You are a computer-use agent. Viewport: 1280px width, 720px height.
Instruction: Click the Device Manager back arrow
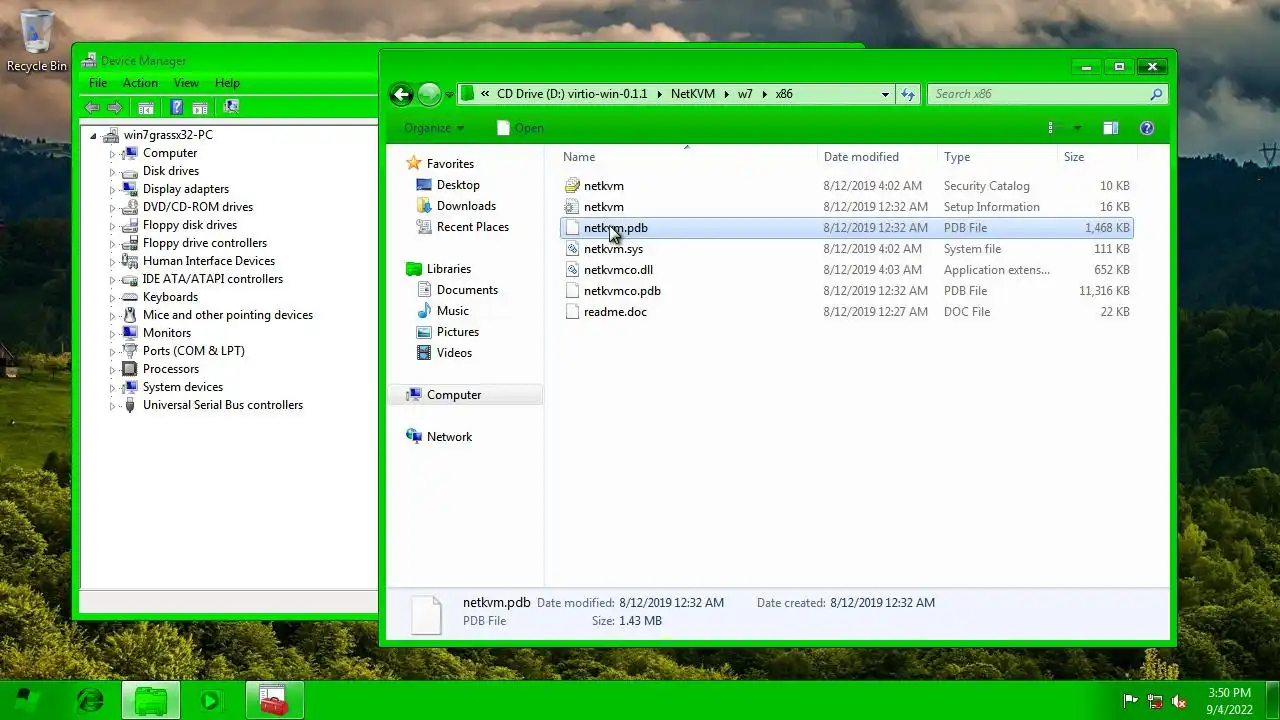[93, 107]
